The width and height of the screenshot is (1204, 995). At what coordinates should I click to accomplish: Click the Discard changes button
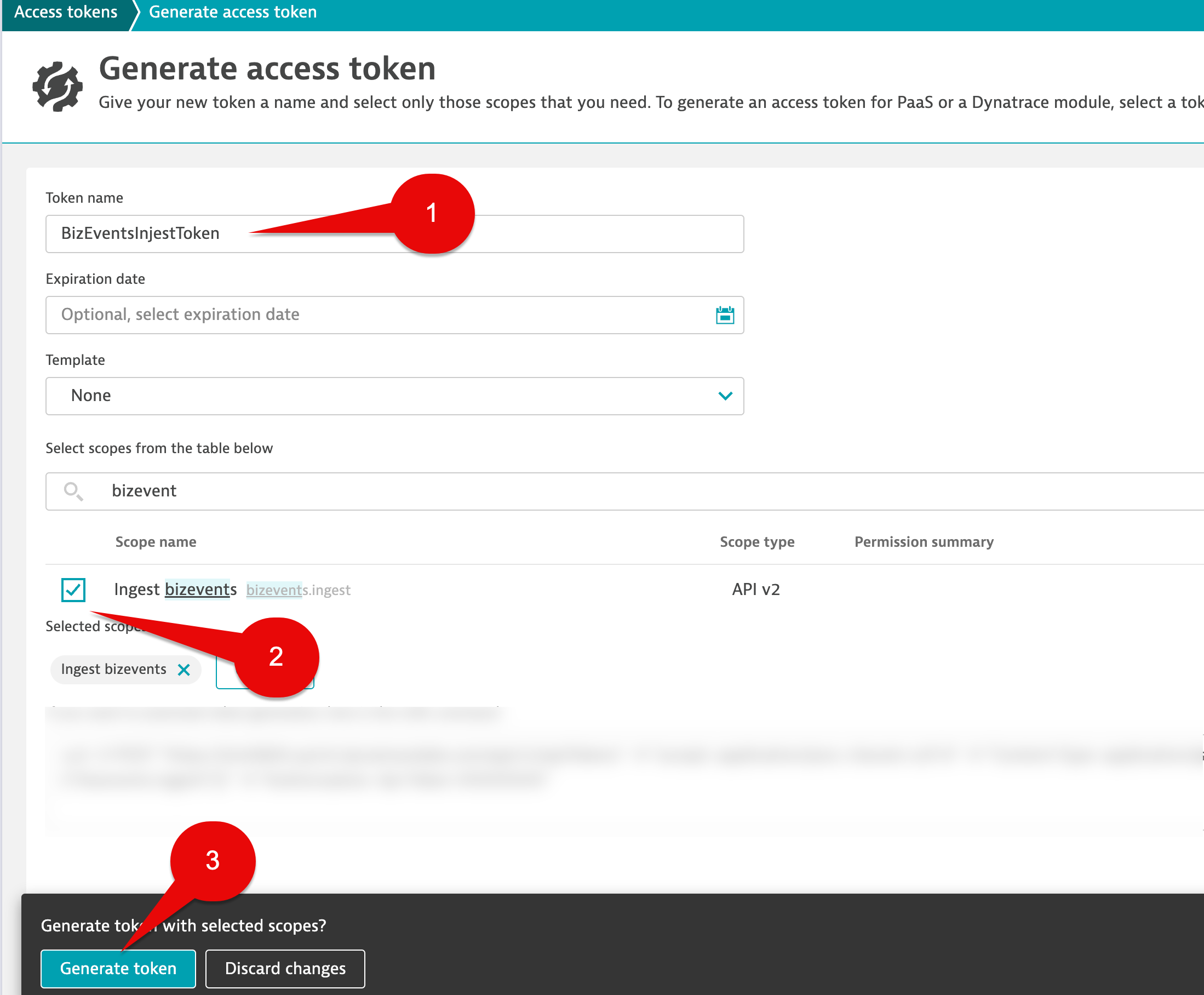(x=285, y=969)
